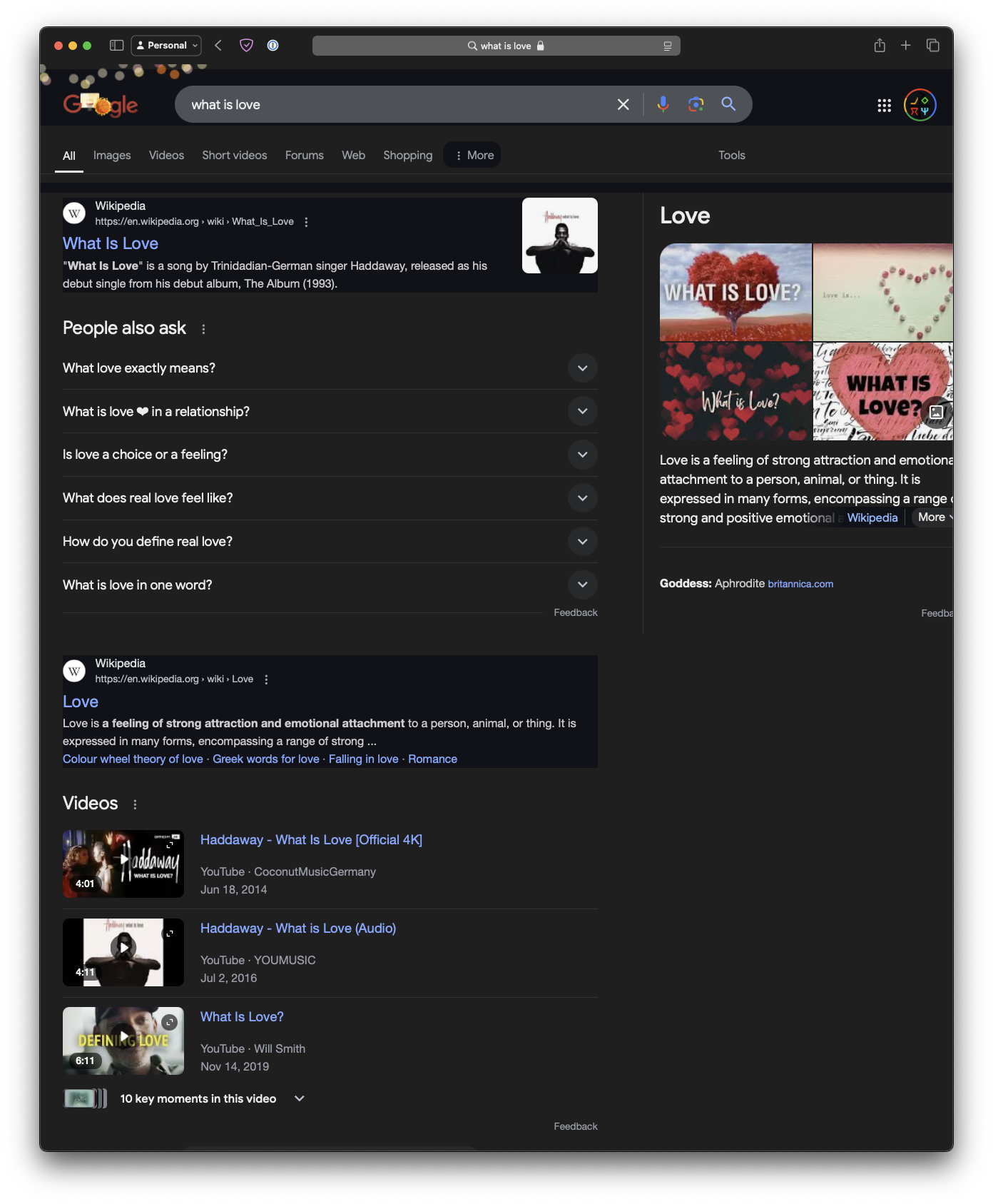Viewport: 993px width, 1204px height.
Task: Open Wikipedia link in Love panel
Action: [x=872, y=518]
